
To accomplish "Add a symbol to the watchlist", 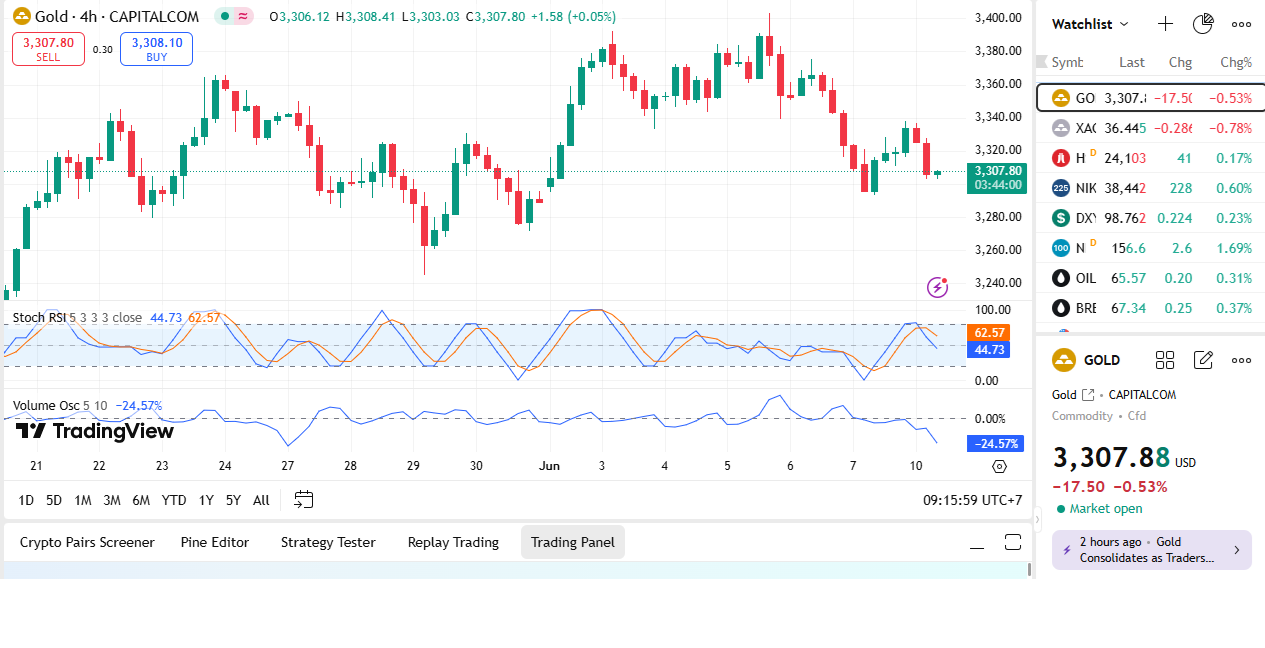I will click(1165, 24).
